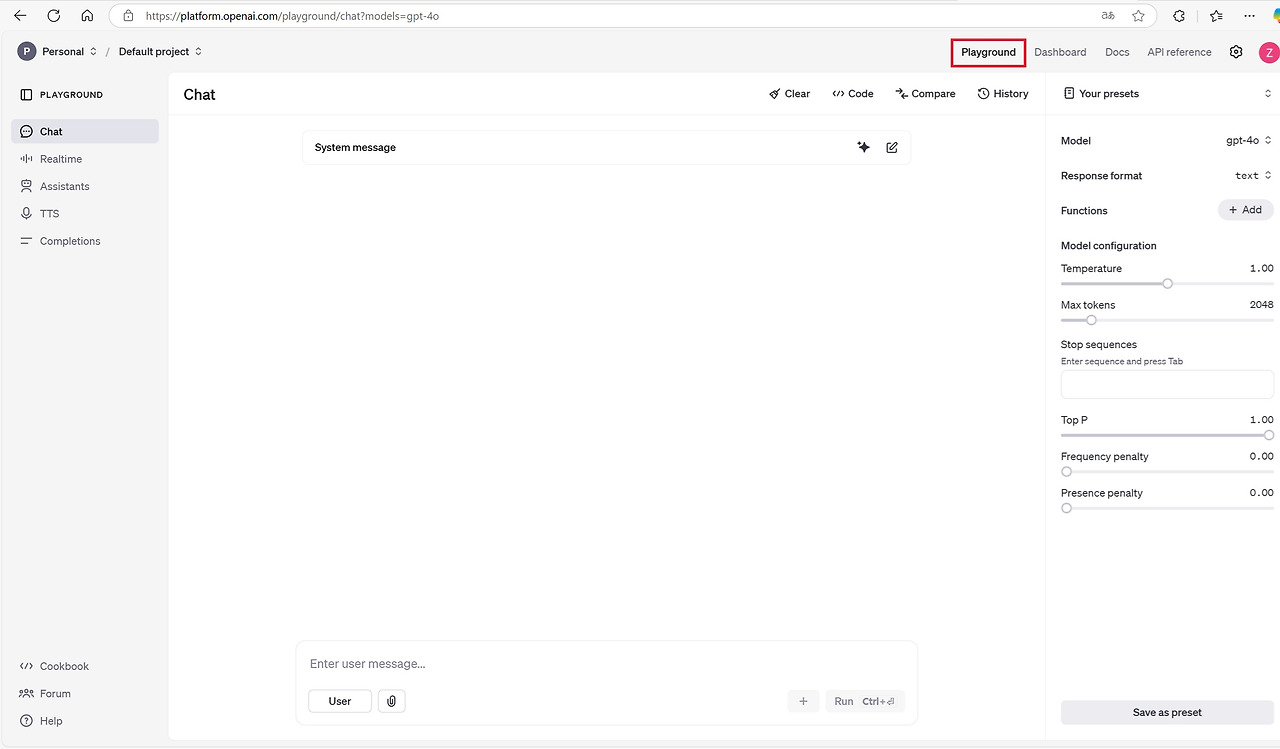This screenshot has width=1280, height=749.
Task: Click the browser address bar URL
Action: coord(292,16)
